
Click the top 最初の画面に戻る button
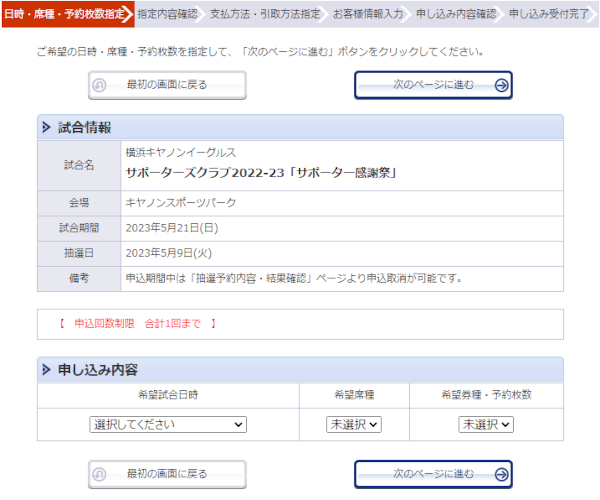167,85
